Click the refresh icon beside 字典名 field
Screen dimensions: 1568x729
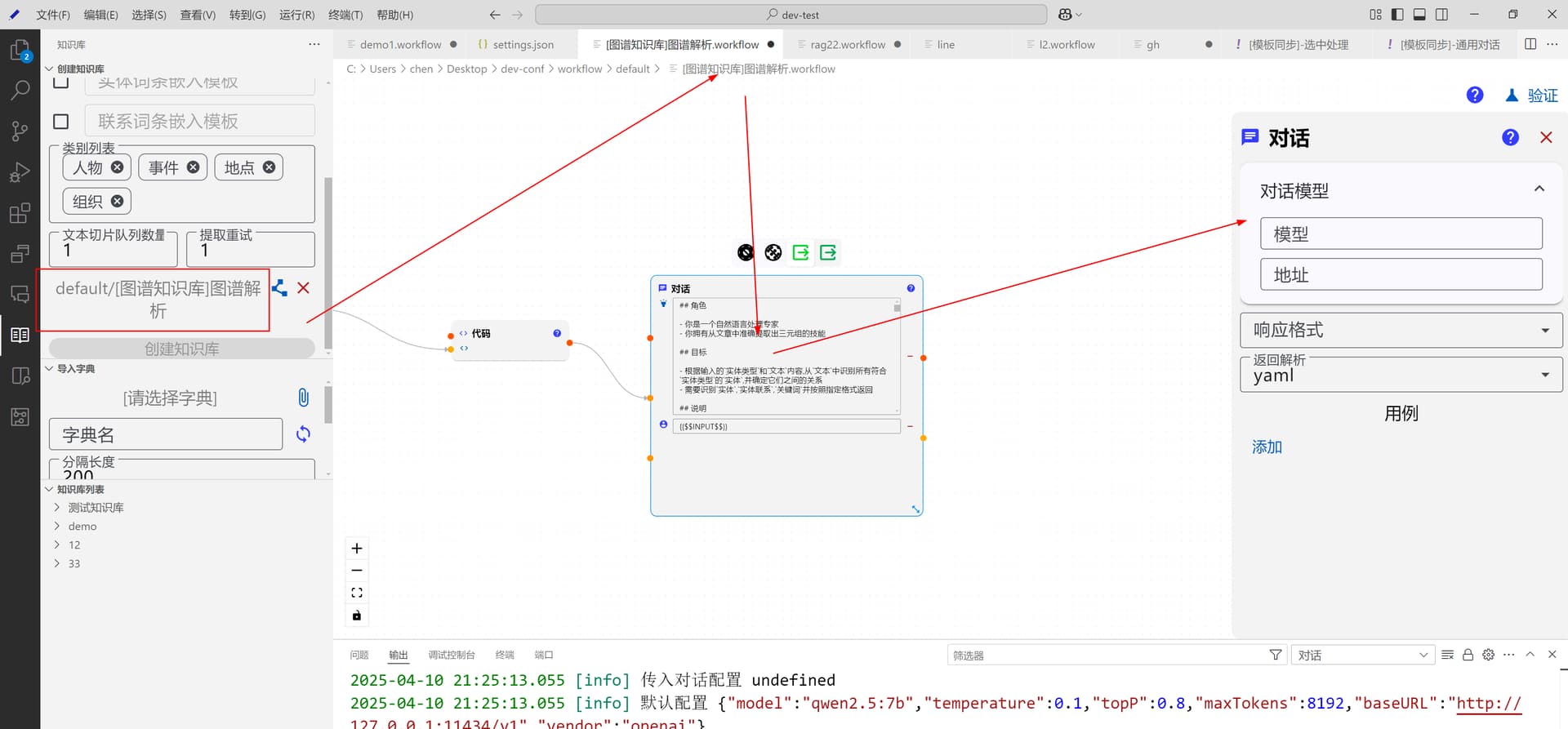click(303, 434)
